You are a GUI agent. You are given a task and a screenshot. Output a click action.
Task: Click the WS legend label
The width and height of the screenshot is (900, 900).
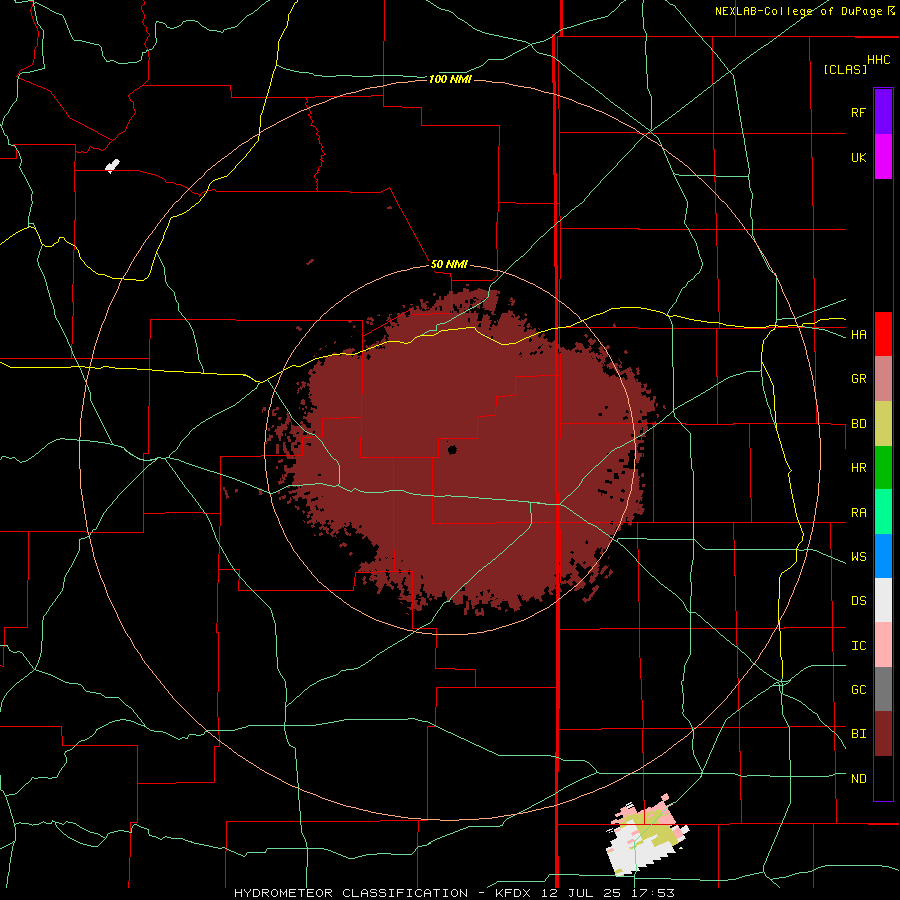[858, 557]
